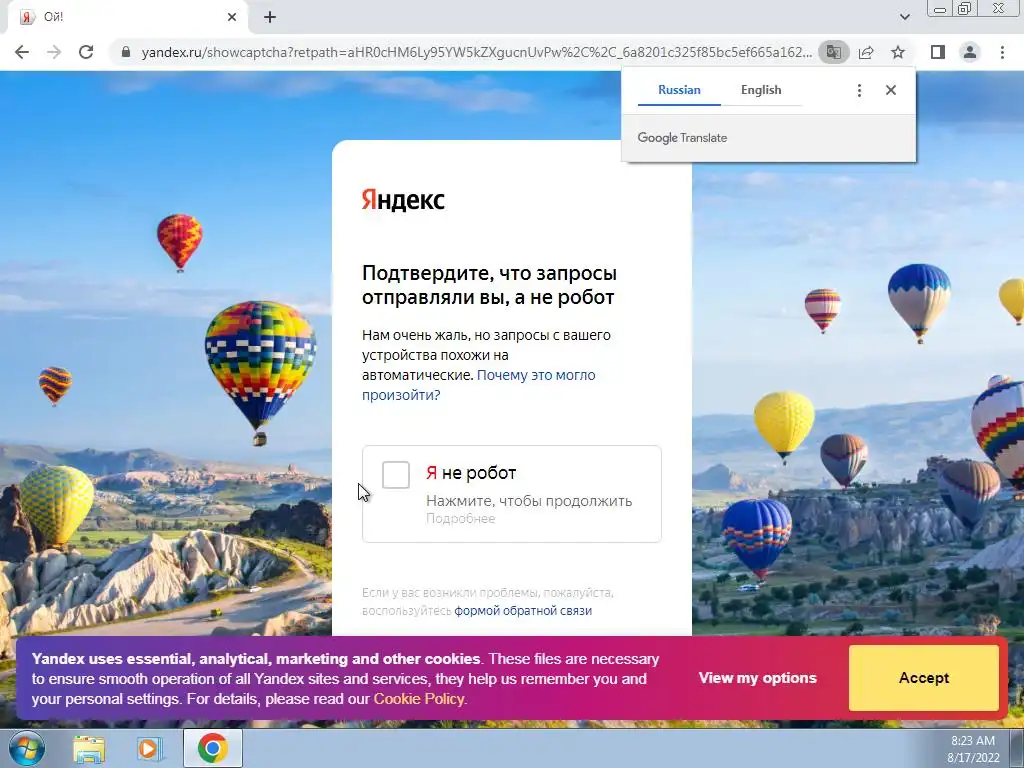Click the share page icon
Image resolution: width=1024 pixels, height=768 pixels.
pos(866,52)
